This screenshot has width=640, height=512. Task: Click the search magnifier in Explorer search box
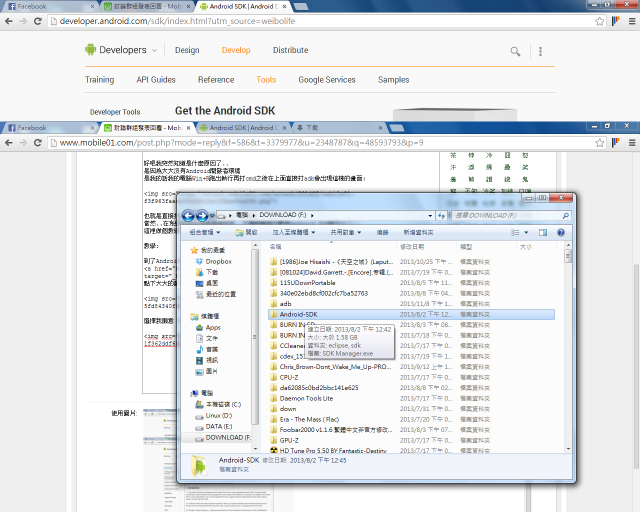click(566, 216)
